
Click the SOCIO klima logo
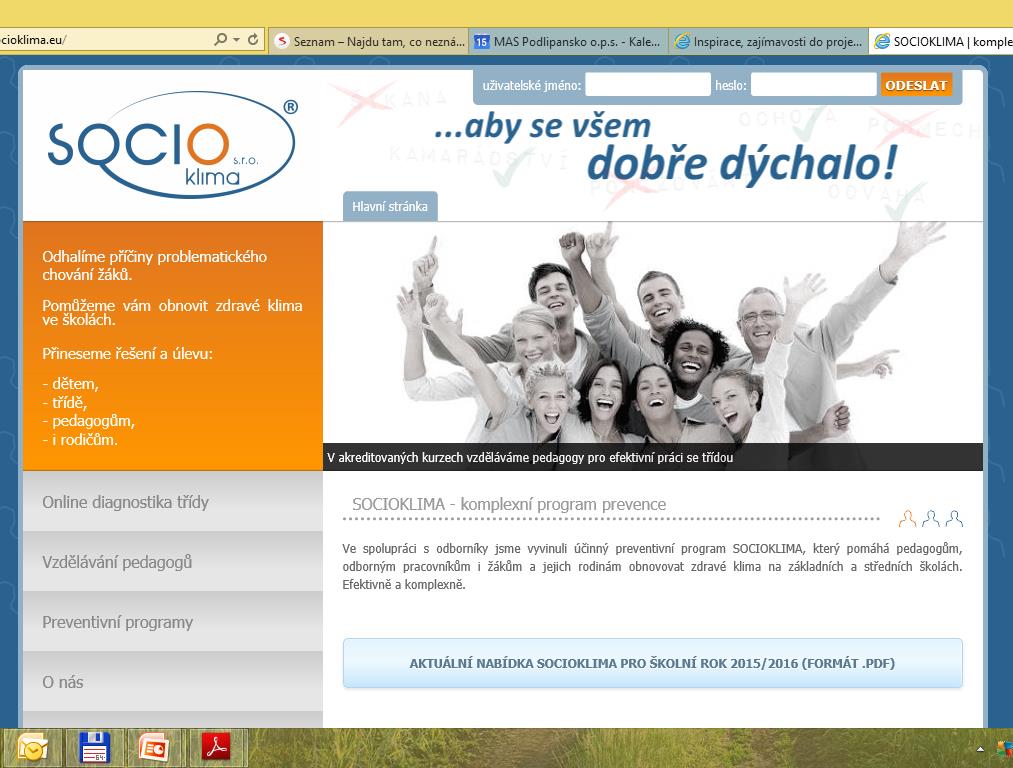click(x=172, y=144)
